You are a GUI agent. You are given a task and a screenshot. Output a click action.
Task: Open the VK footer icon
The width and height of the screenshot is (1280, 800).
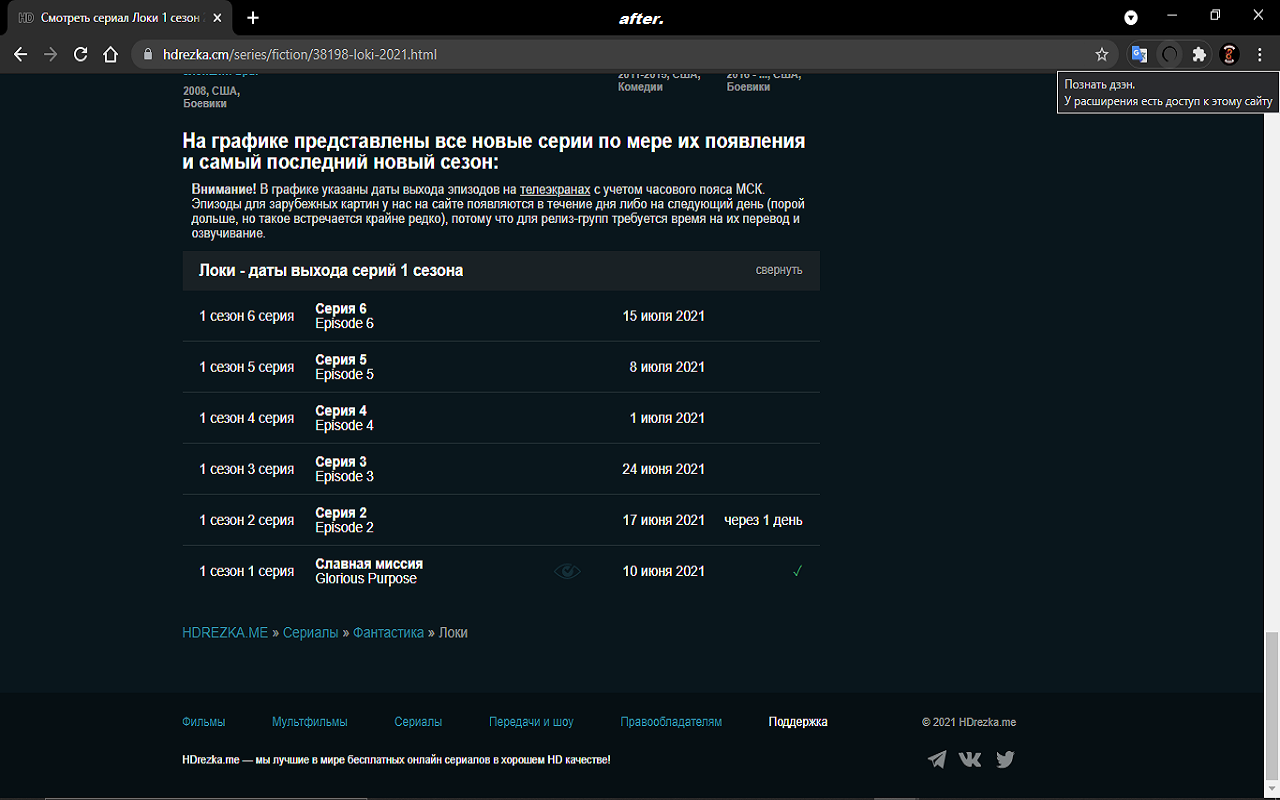(x=970, y=759)
